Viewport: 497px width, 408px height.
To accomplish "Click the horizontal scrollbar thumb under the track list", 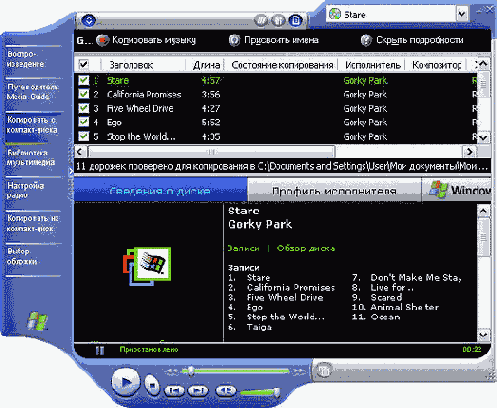I will coord(211,152).
